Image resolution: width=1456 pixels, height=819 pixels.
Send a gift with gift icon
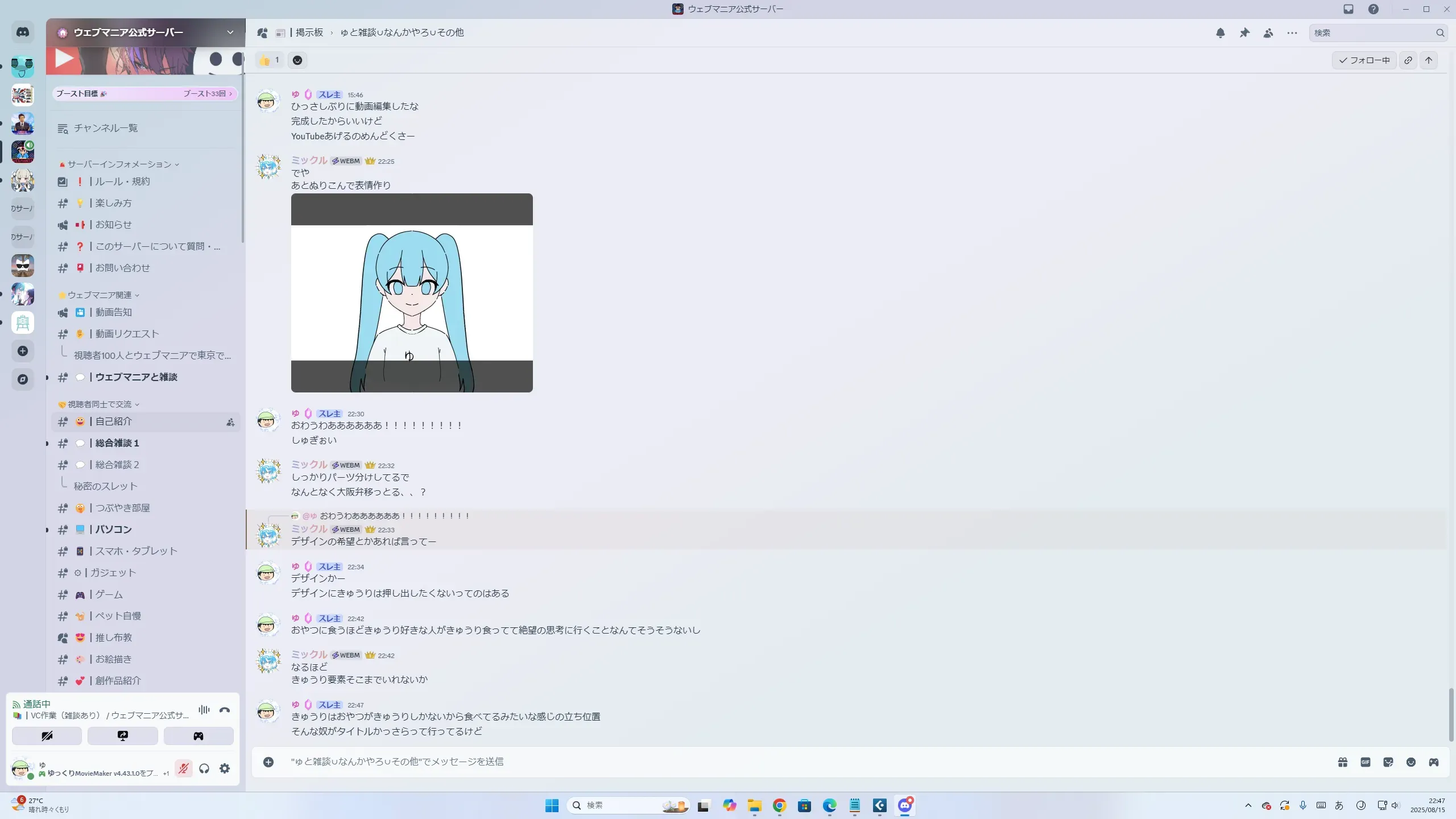[x=1343, y=762]
